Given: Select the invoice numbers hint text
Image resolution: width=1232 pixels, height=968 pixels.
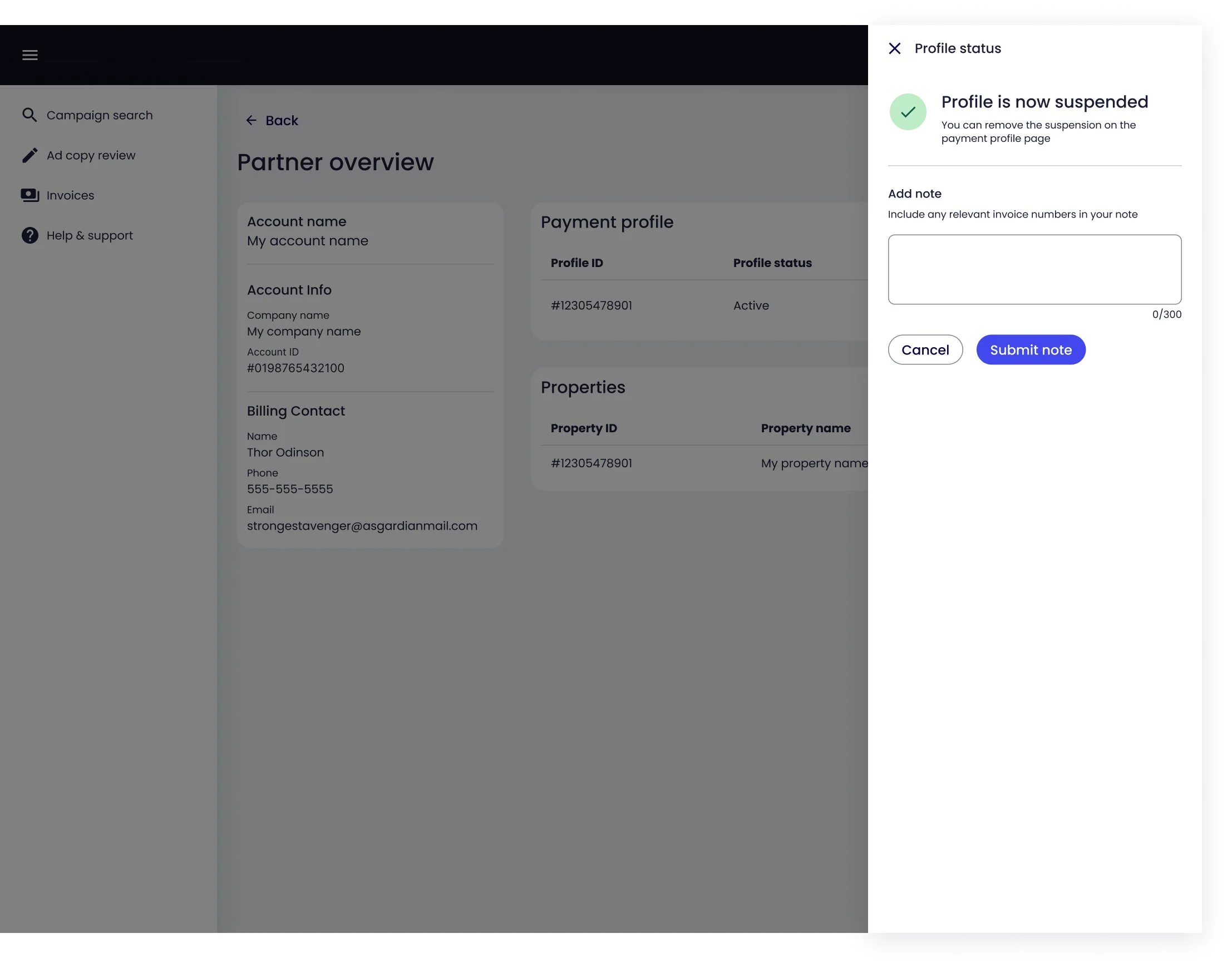Looking at the screenshot, I should point(1012,214).
